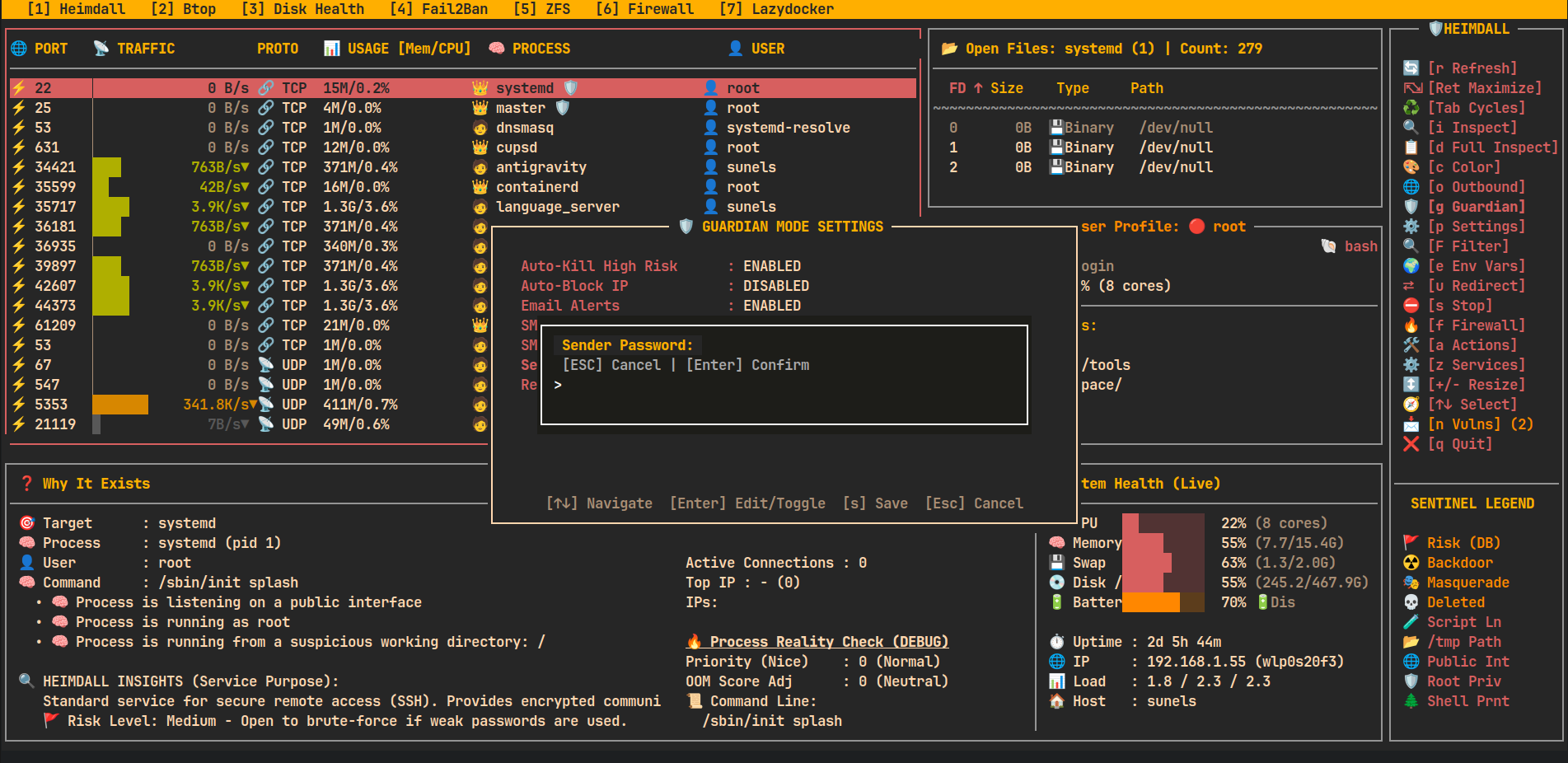The height and width of the screenshot is (763, 1568).
Task: Click the Vulns envelope icon
Action: tap(1411, 424)
